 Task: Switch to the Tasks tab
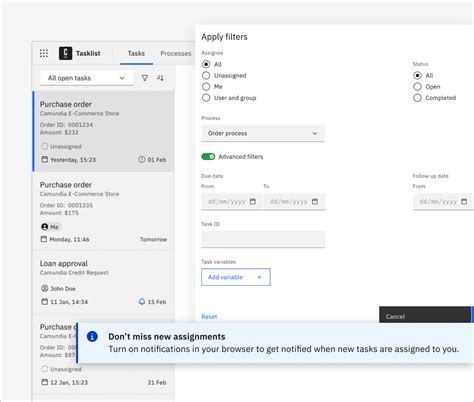click(x=136, y=53)
